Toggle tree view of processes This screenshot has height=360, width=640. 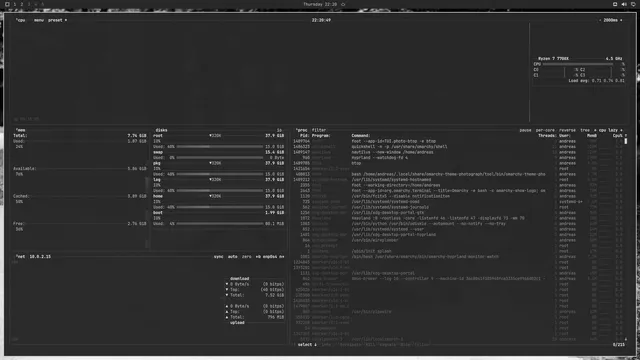(585, 130)
